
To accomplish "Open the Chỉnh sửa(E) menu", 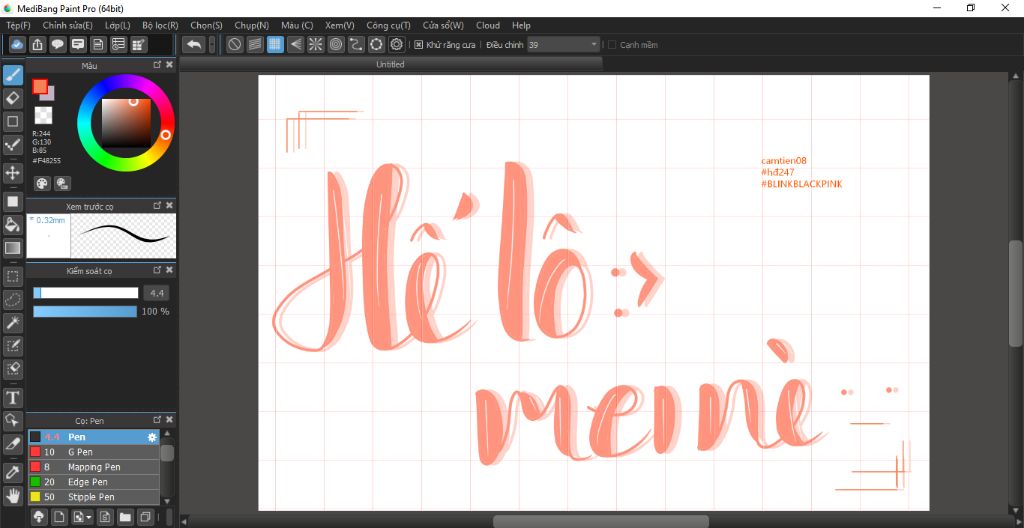I will 67,25.
